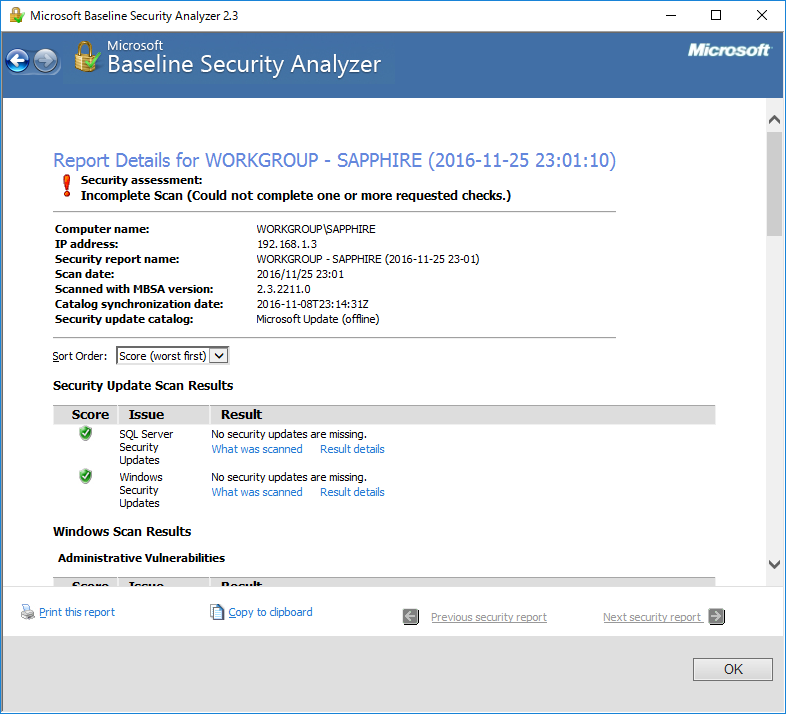Click scan date value 2016/11/25 23:01
This screenshot has width=786, height=714.
pos(300,274)
